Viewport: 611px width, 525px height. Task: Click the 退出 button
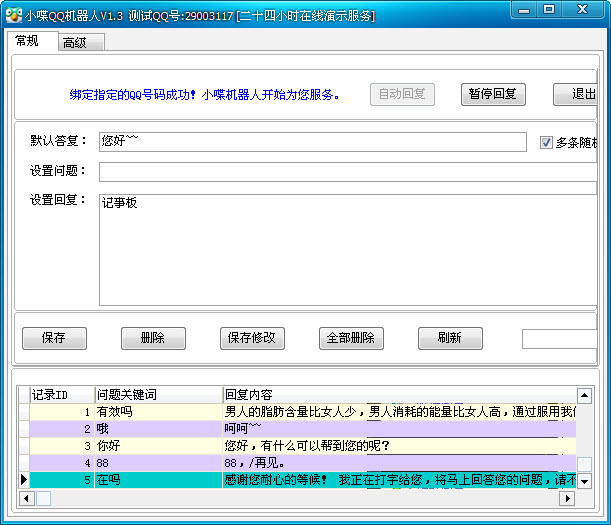[575, 94]
